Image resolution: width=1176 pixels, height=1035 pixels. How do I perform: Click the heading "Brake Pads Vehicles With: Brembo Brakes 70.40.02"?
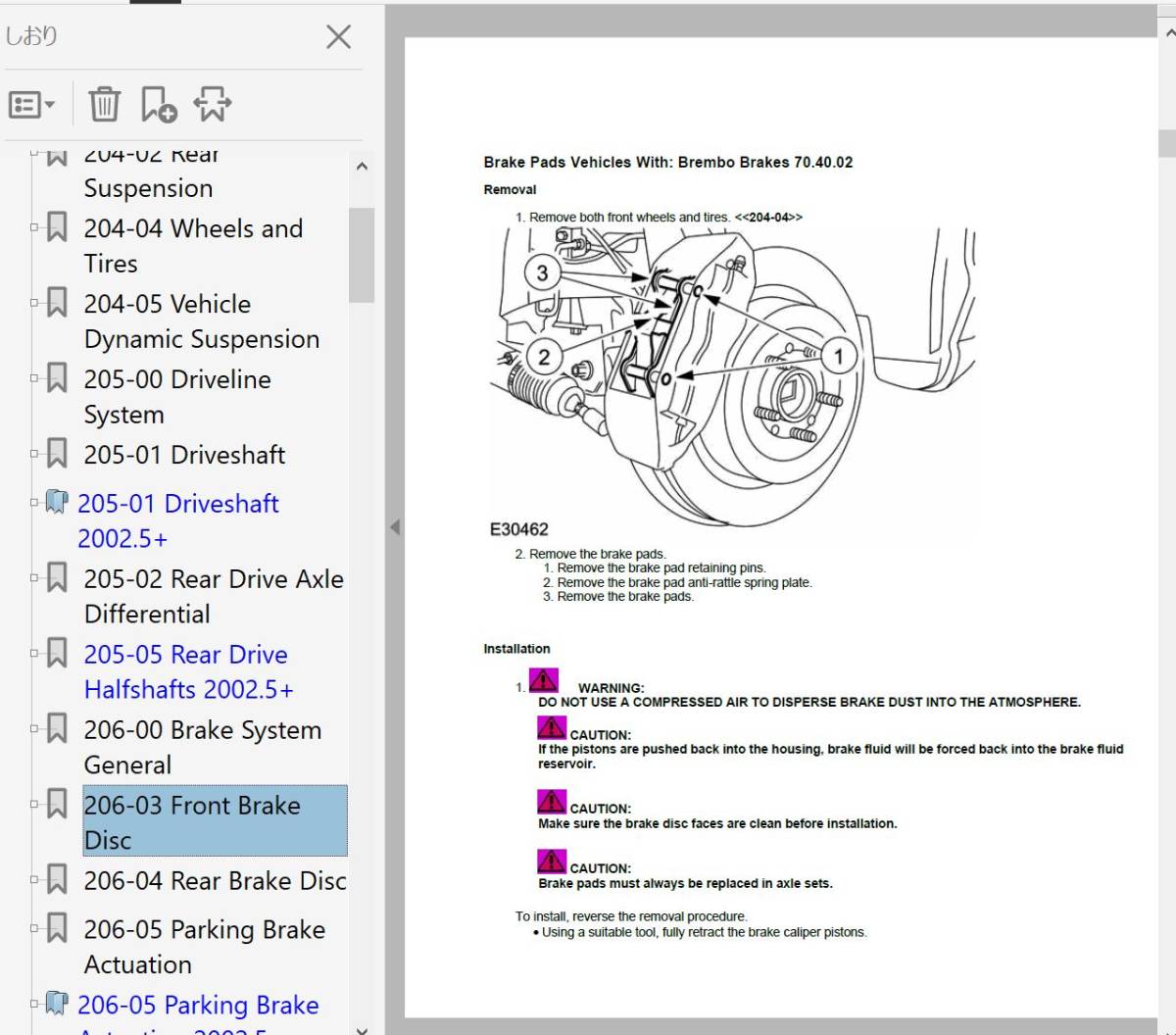click(x=668, y=163)
